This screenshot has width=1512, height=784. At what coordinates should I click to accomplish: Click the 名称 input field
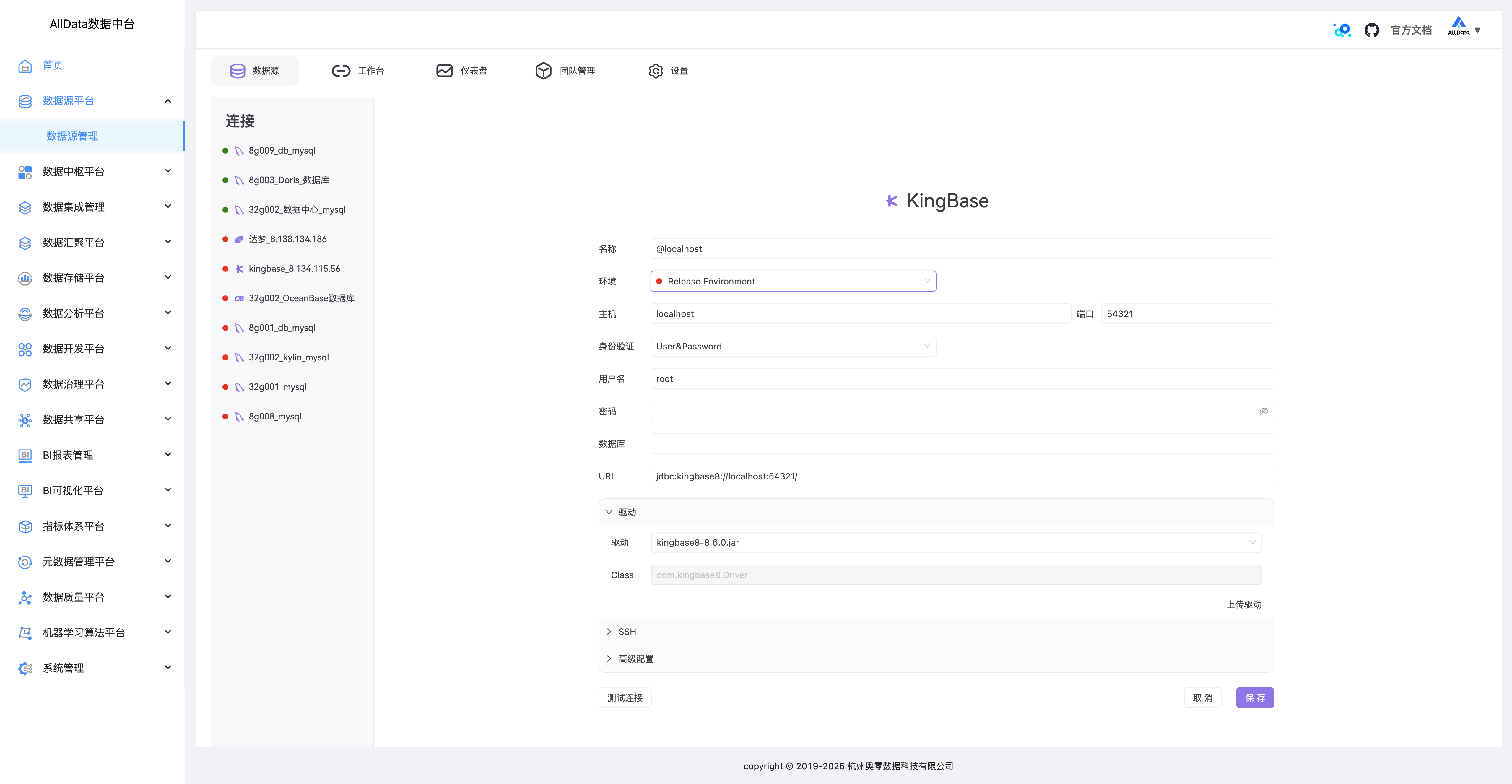(962, 249)
